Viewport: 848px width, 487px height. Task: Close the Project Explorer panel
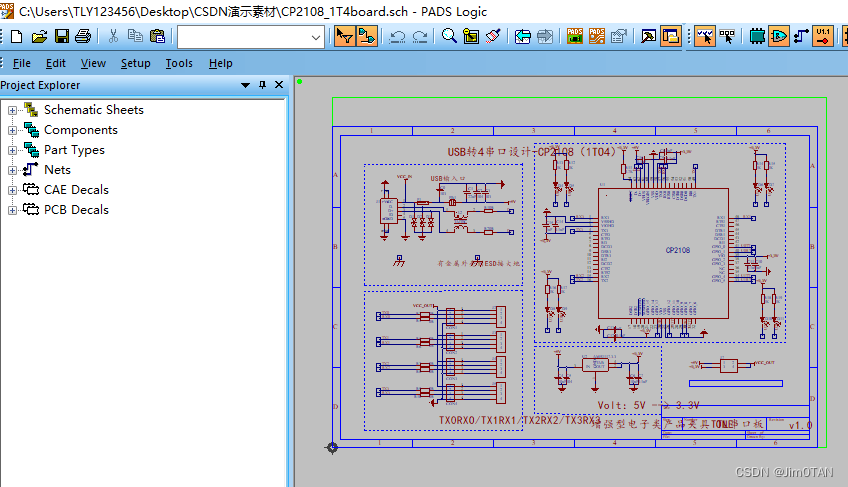point(279,84)
